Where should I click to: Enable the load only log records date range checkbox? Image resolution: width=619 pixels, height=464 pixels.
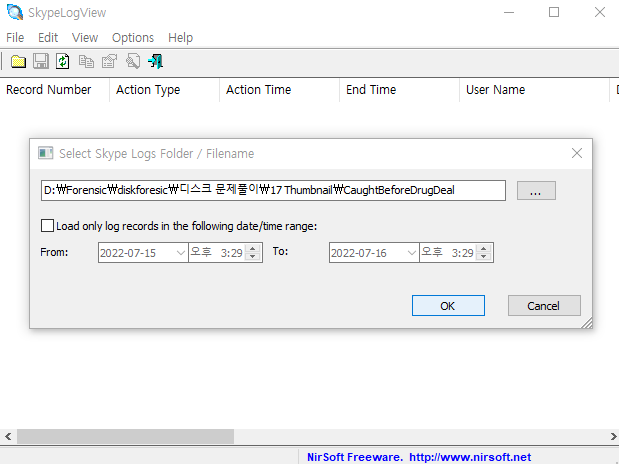coord(47,226)
